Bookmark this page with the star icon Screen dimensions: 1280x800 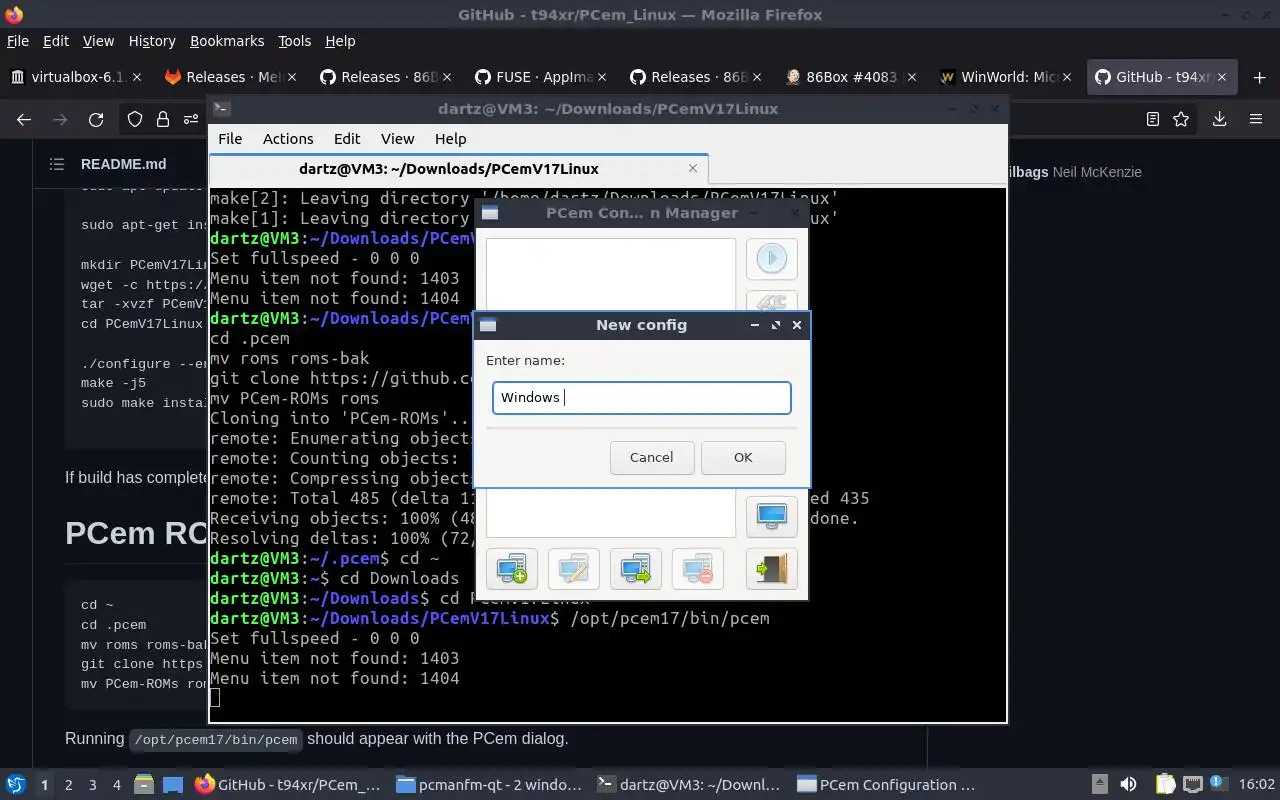[x=1181, y=119]
